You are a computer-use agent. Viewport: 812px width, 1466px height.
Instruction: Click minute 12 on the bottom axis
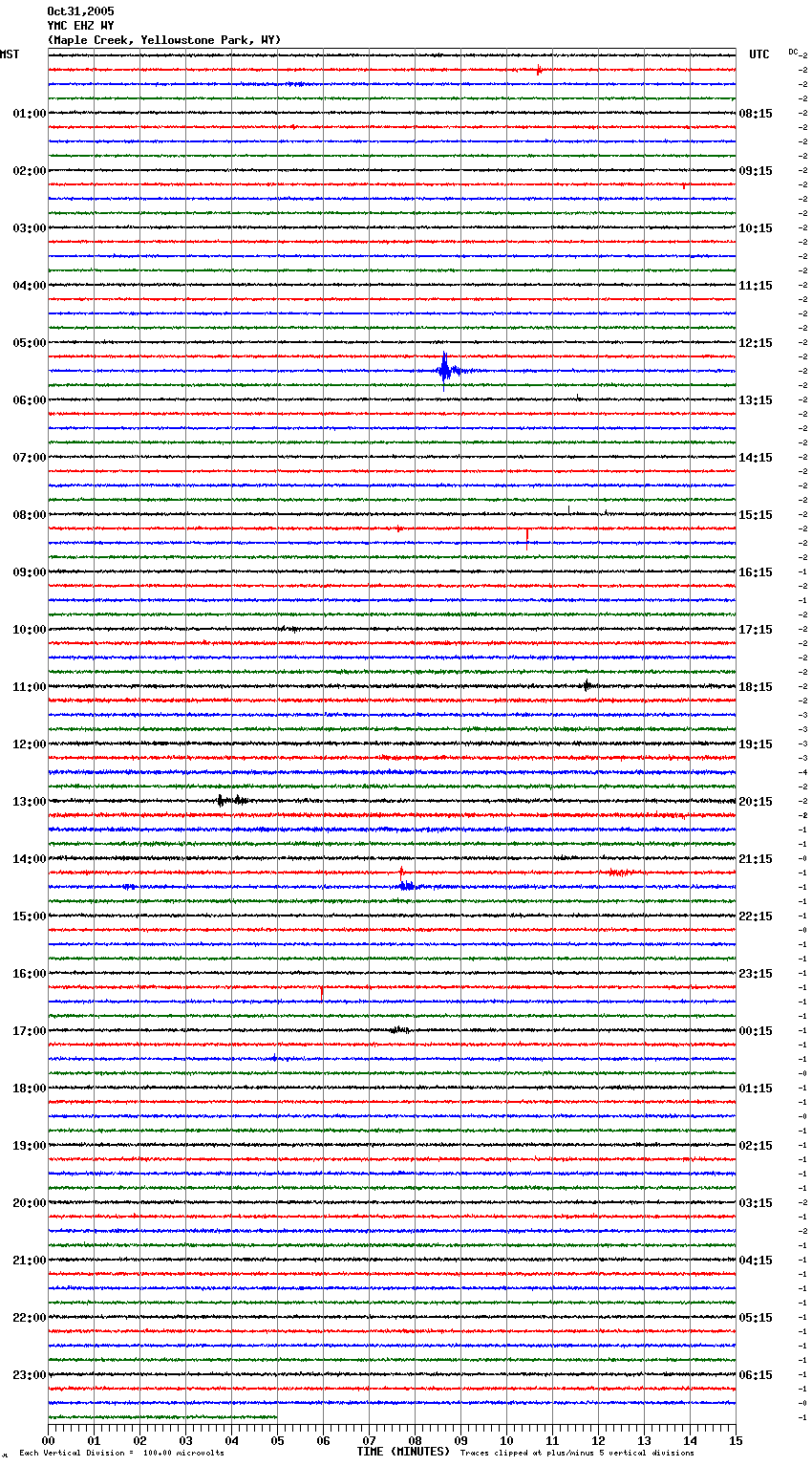[x=599, y=1440]
